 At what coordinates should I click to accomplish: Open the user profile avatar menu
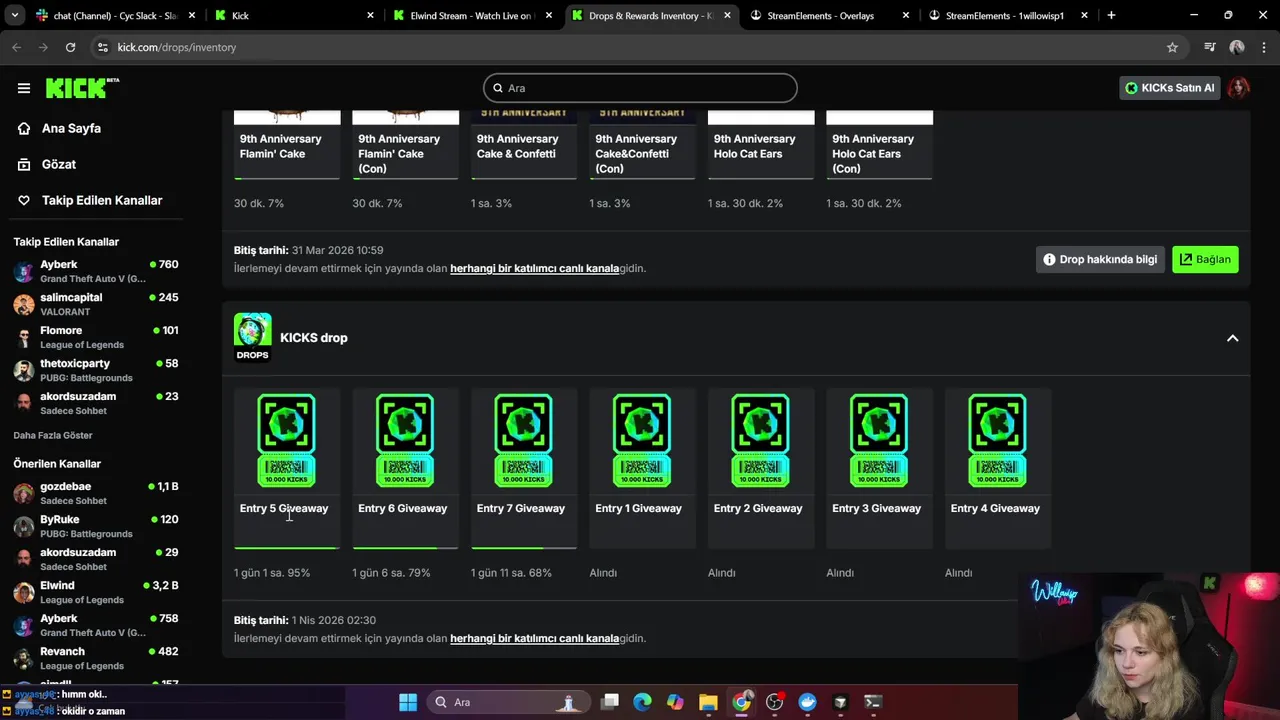coord(1239,88)
